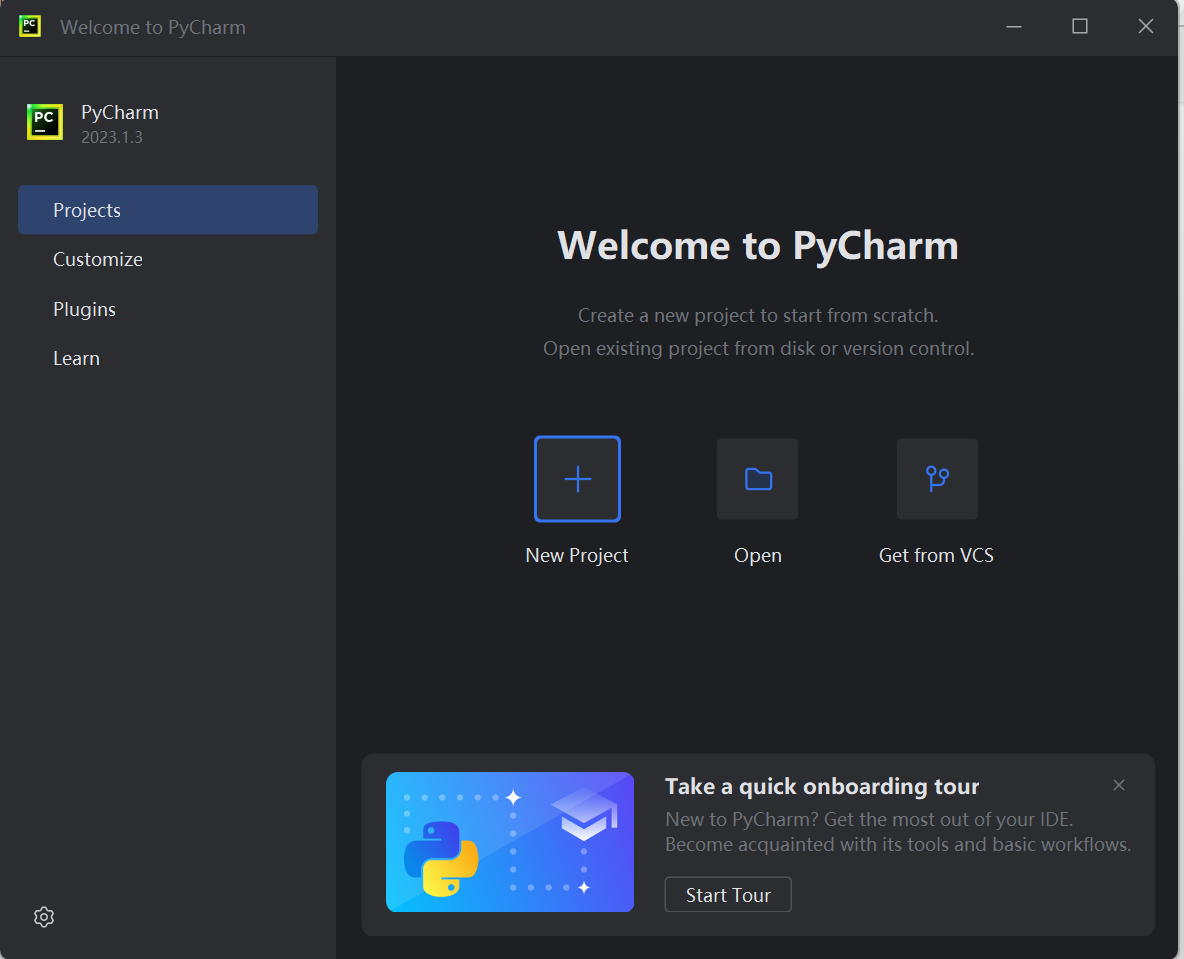Open the settings gear in bottom corner
This screenshot has height=959, width=1184.
point(44,917)
